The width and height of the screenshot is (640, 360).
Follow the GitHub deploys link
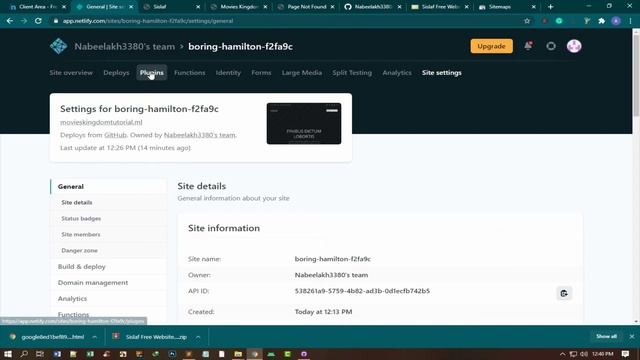point(115,135)
